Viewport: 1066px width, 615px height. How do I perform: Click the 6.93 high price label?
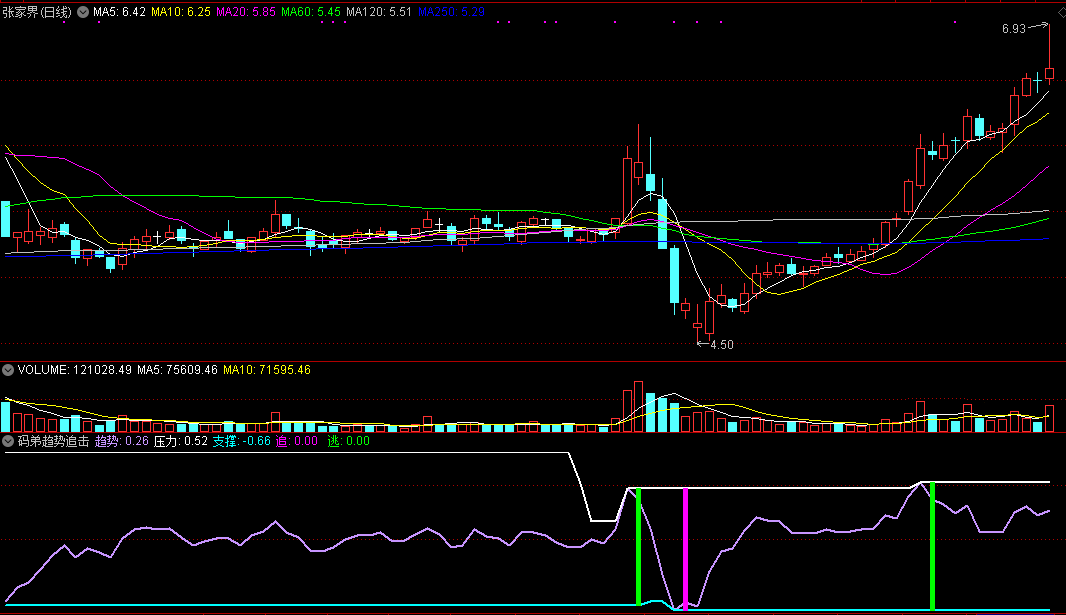click(x=1014, y=29)
